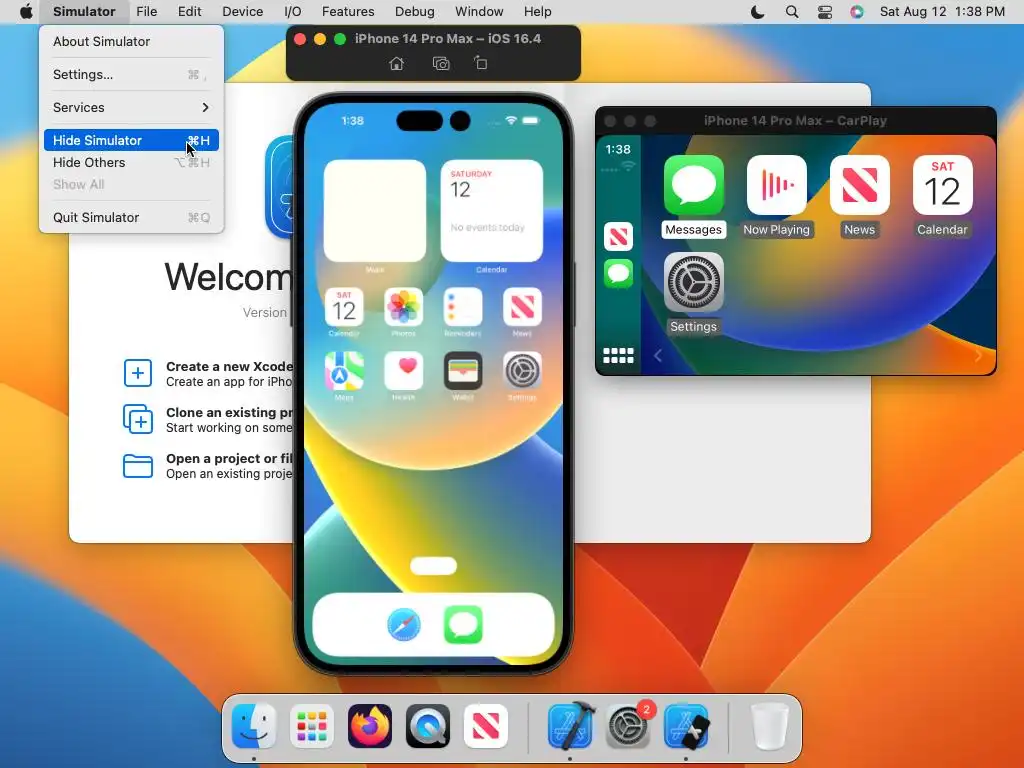Open Finder from the macOS Dock
Screen dimensions: 1024x768
(253, 726)
